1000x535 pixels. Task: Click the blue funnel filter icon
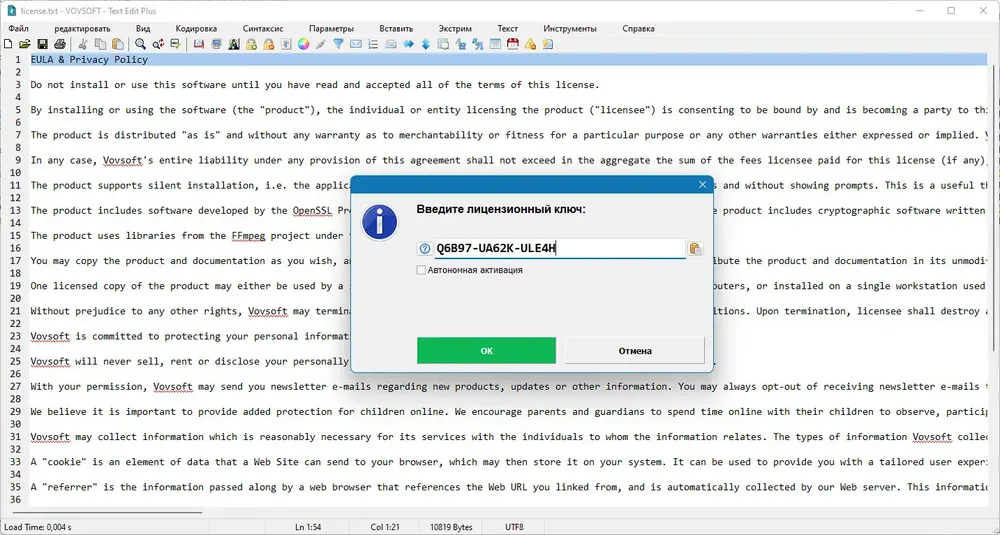pos(339,44)
